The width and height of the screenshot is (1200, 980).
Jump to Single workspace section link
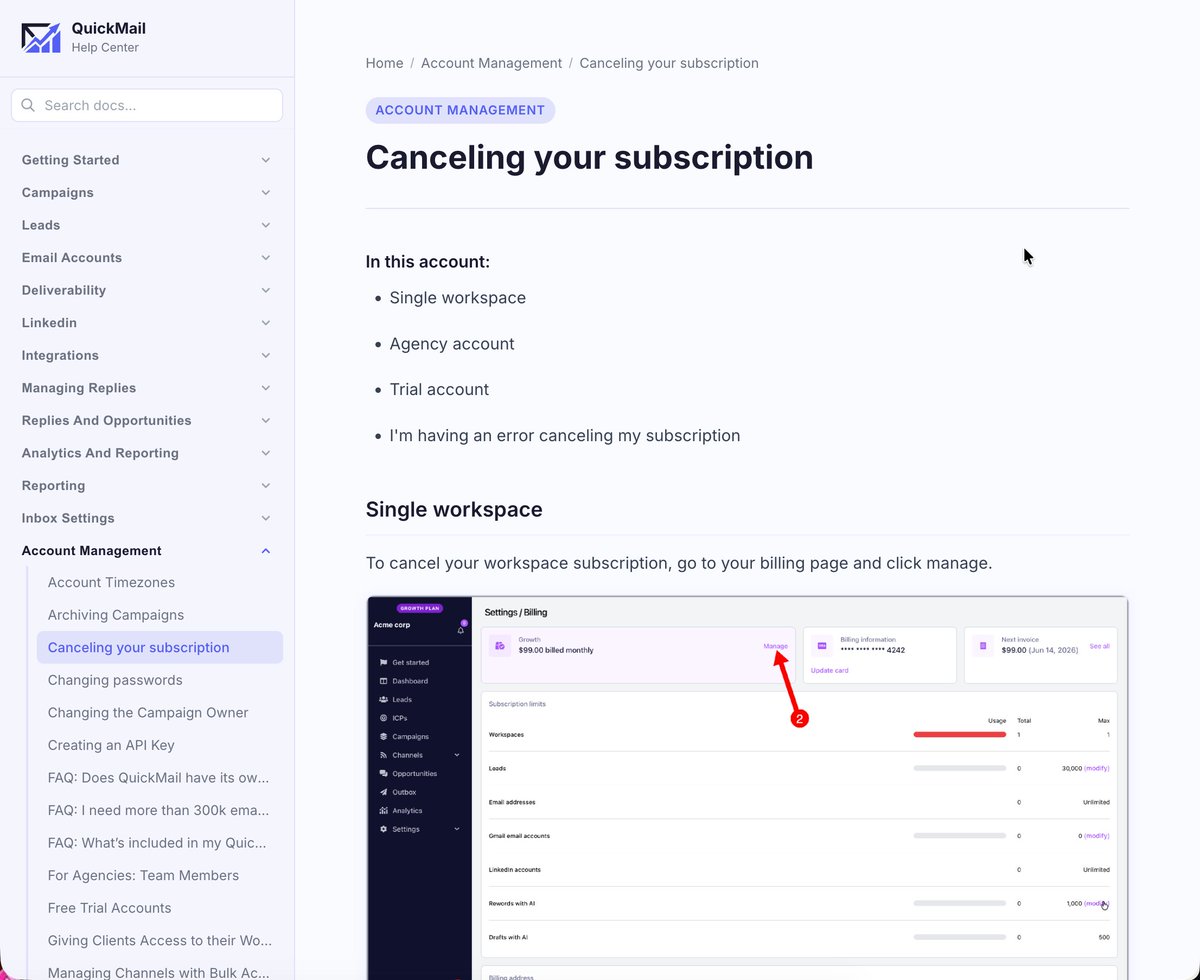click(x=458, y=298)
